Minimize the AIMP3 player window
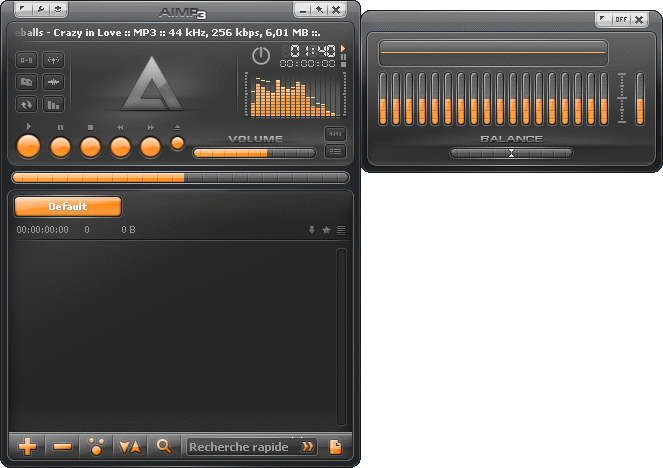This screenshot has width=663, height=468. (303, 9)
